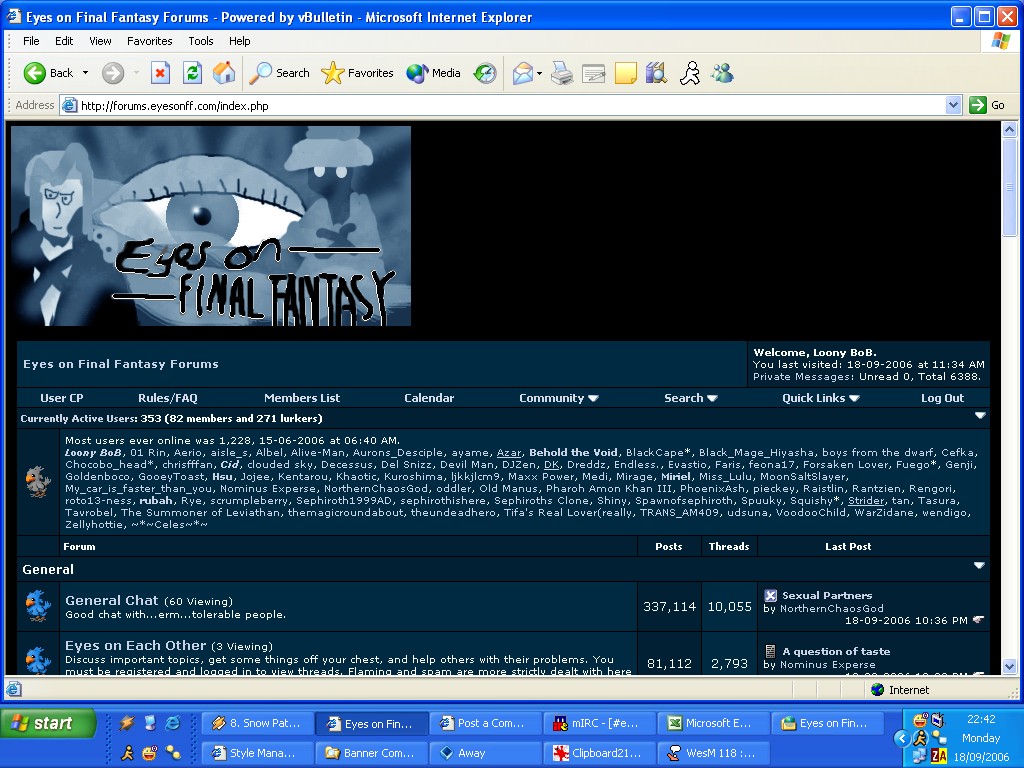1024x768 pixels.
Task: Open Eyes on Each Other forum
Action: pos(135,645)
